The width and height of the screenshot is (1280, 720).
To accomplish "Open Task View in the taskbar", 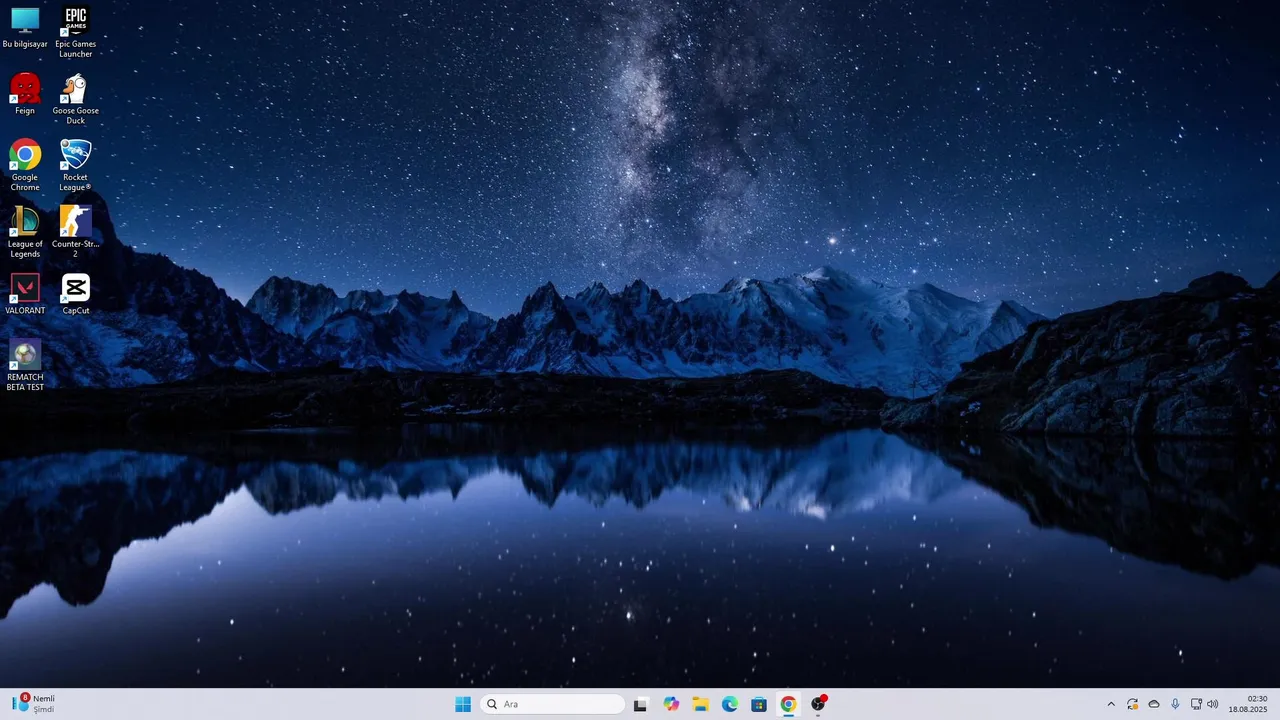I will tap(640, 704).
